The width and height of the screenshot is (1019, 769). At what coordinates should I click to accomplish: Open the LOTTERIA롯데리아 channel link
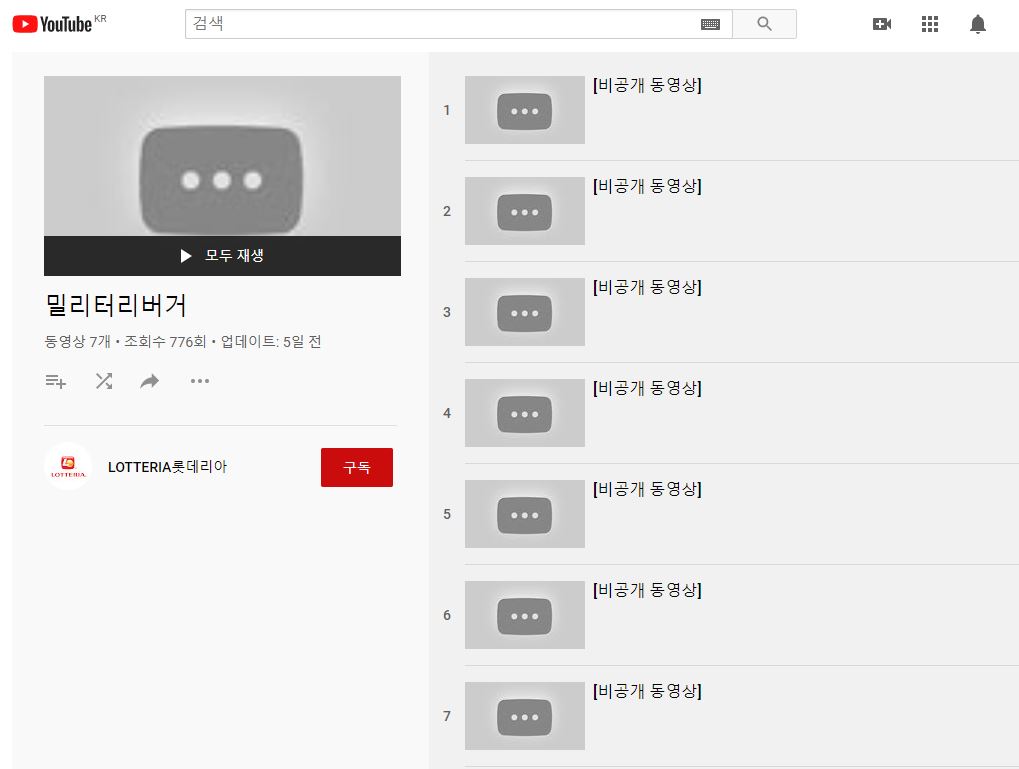tap(167, 467)
